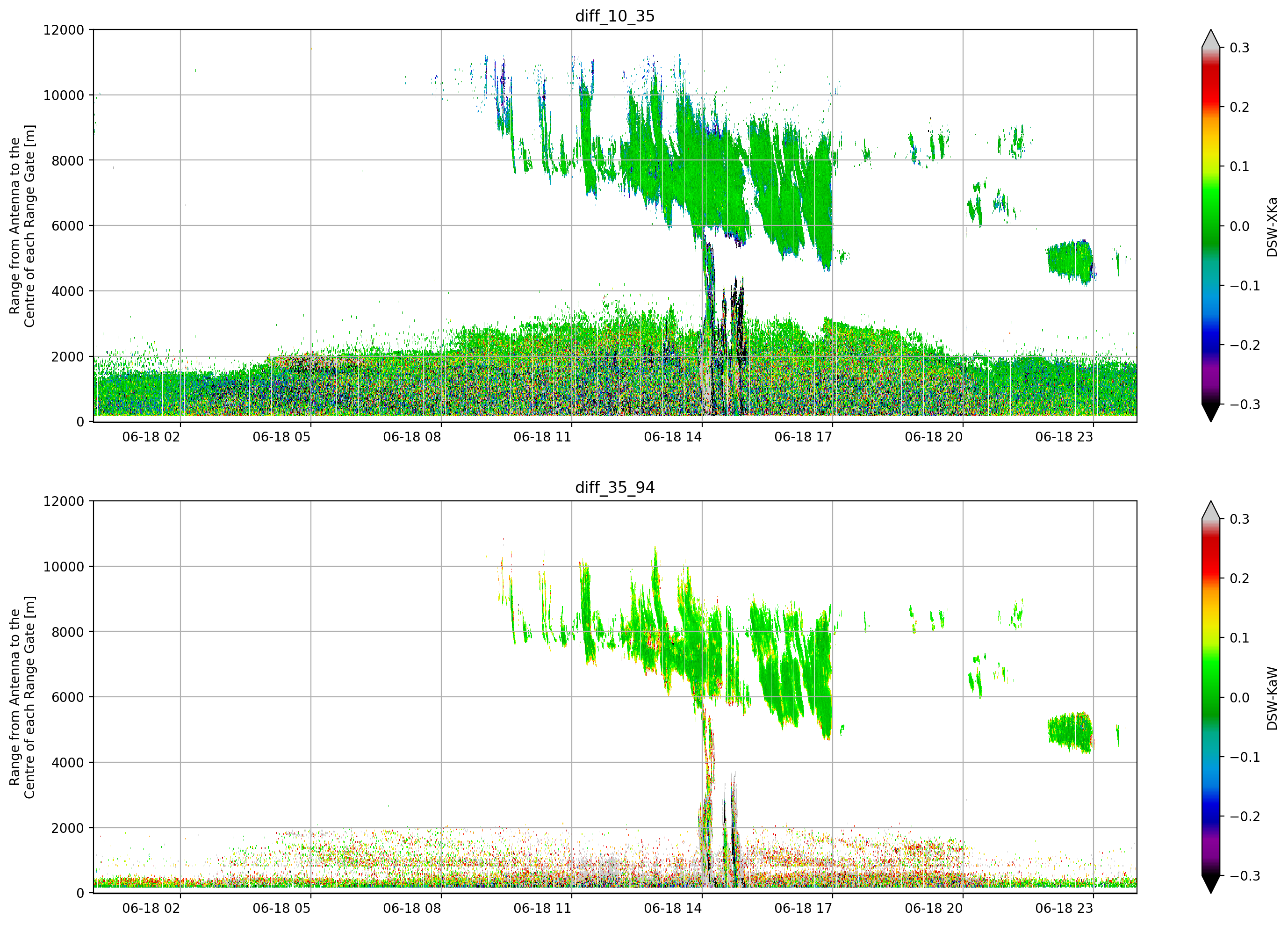1288x925 pixels.
Task: Click the 0.0 tick on the DSW-XKa colorbar
Action: click(1240, 226)
